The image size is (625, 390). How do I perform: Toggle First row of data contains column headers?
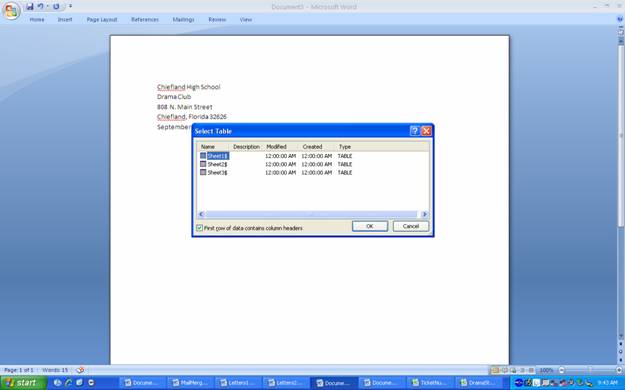pos(199,228)
